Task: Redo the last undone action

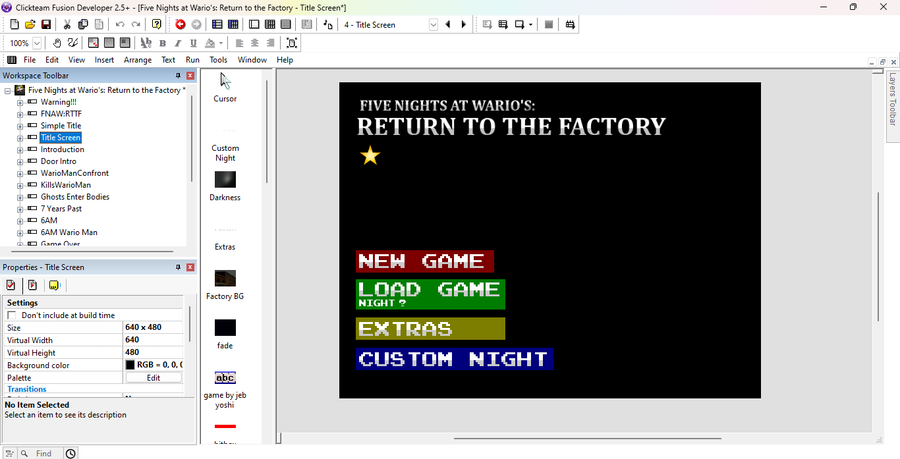Action: pyautogui.click(x=135, y=25)
